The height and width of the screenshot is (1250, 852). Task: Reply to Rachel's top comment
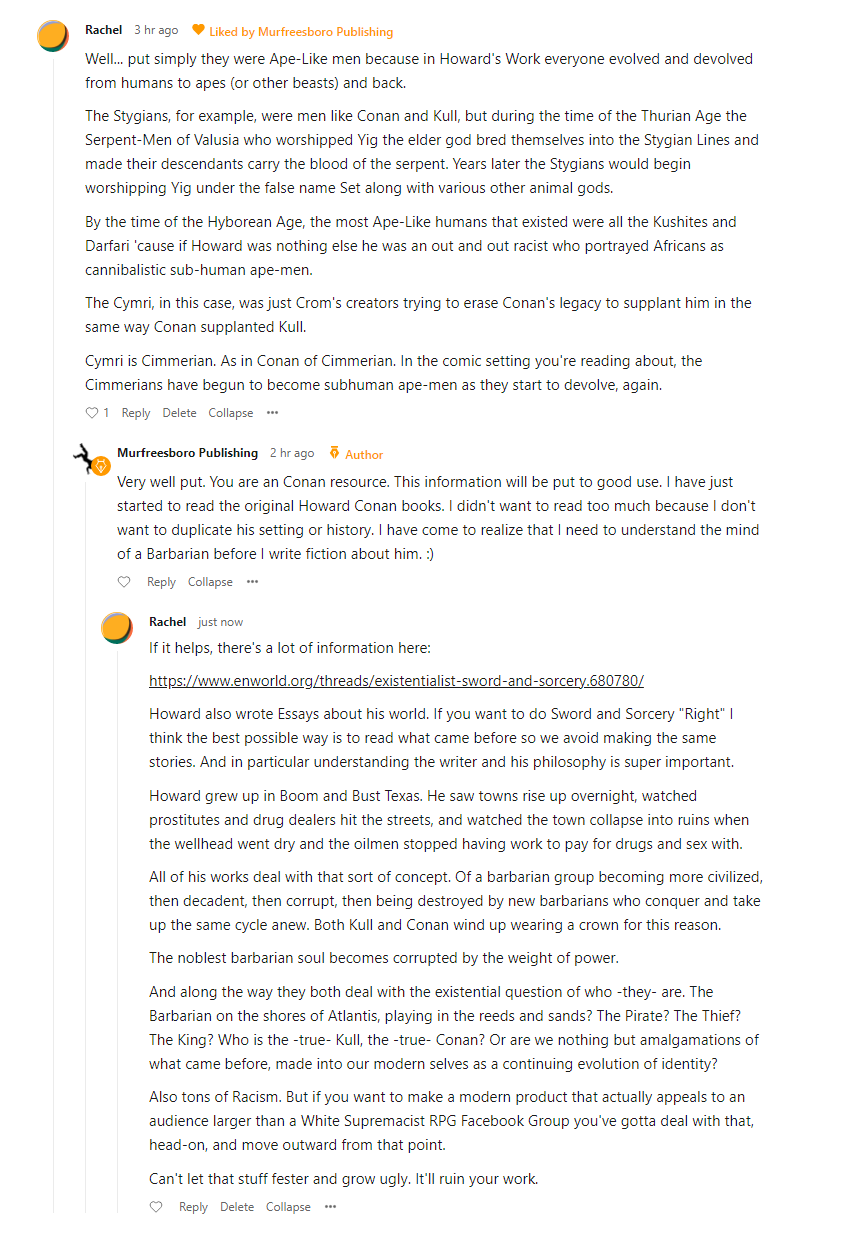(136, 413)
